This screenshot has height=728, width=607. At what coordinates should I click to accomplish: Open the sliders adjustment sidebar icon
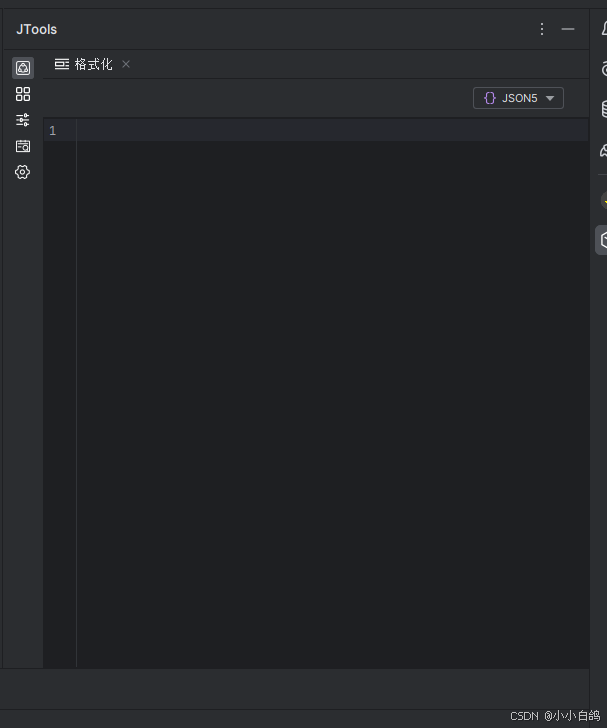point(23,120)
